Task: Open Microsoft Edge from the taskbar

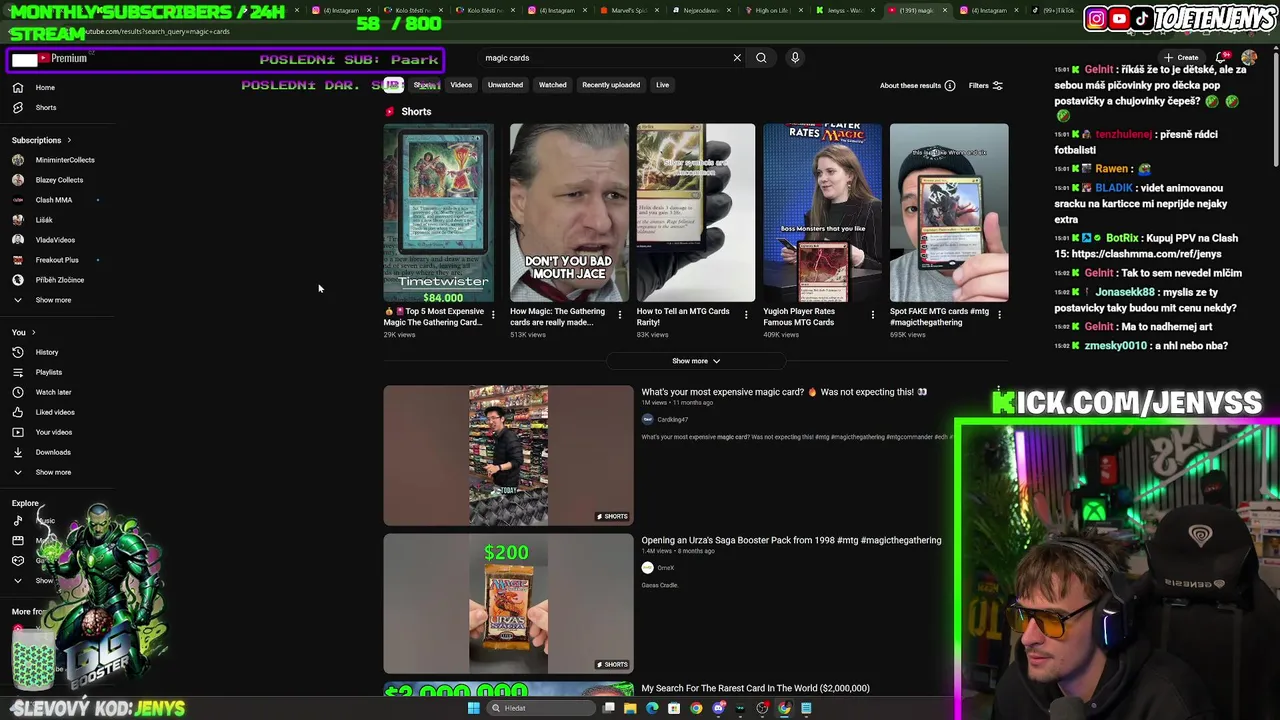Action: click(x=652, y=708)
